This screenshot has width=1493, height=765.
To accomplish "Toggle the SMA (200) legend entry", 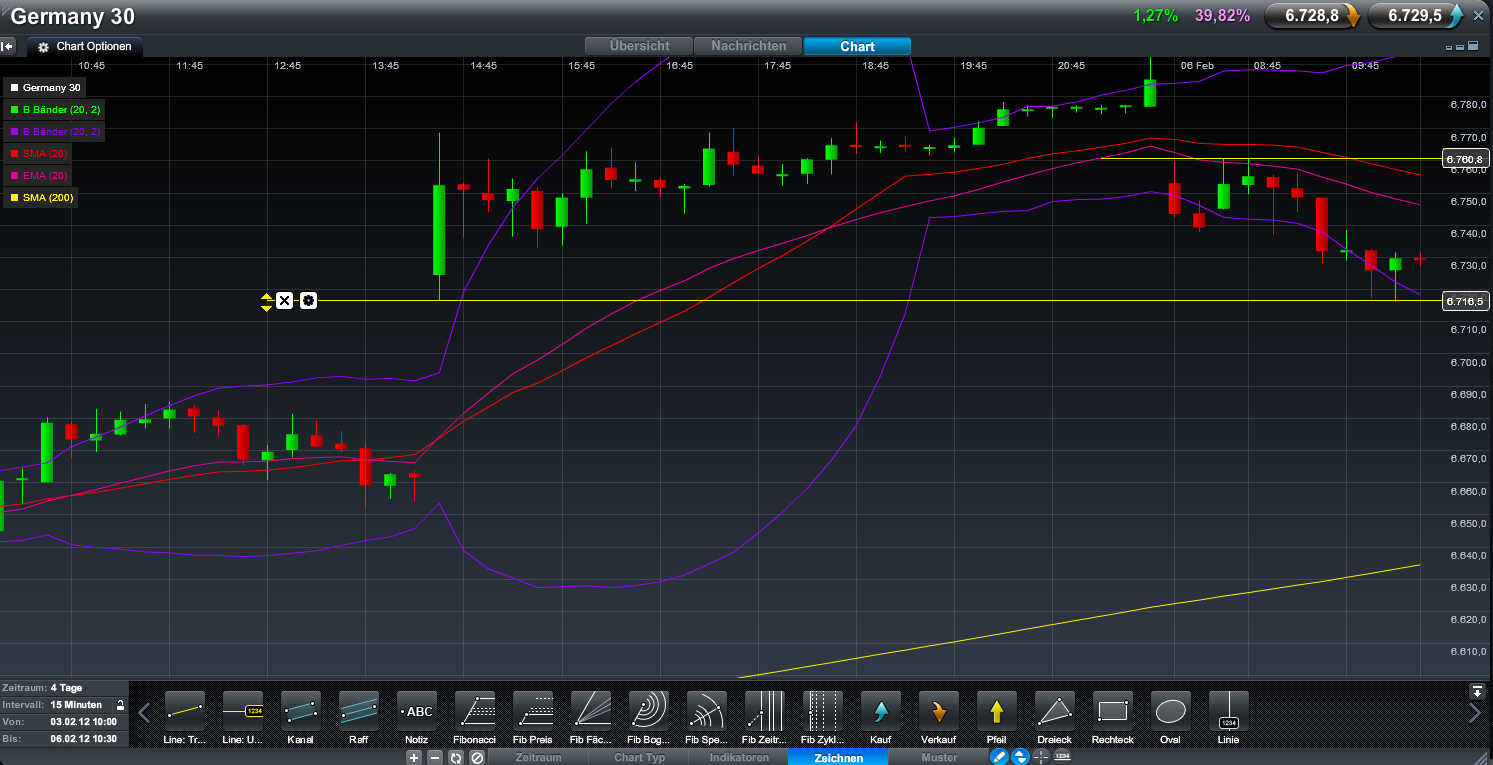I will (41, 197).
